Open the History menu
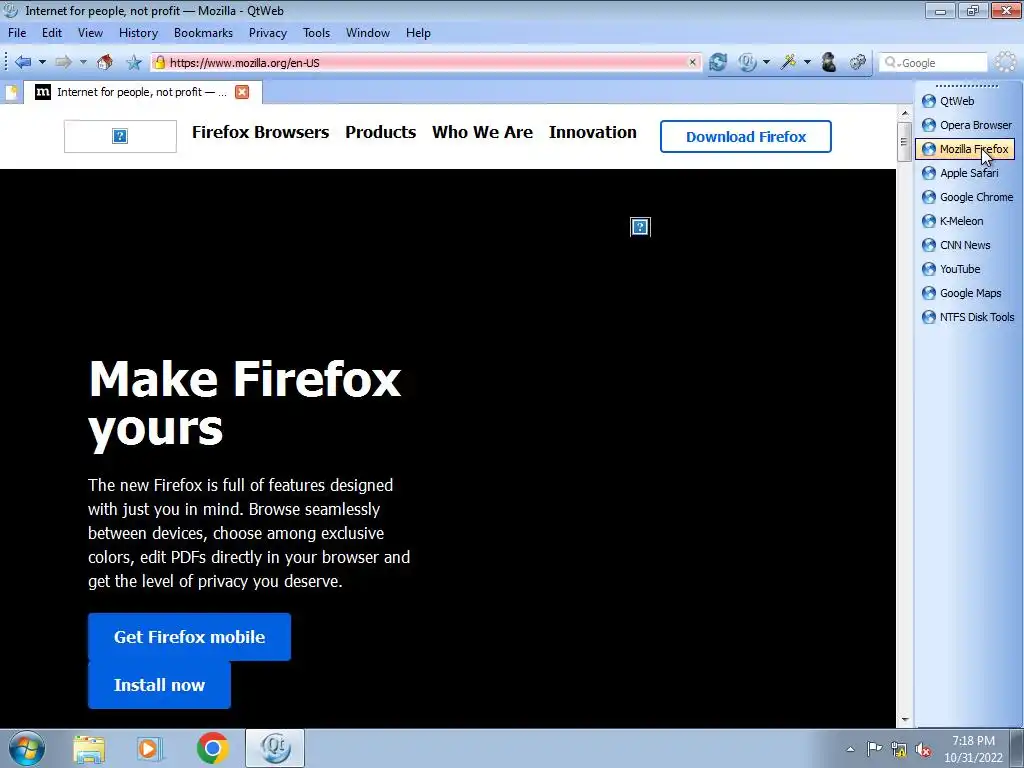The width and height of the screenshot is (1024, 768). point(138,33)
